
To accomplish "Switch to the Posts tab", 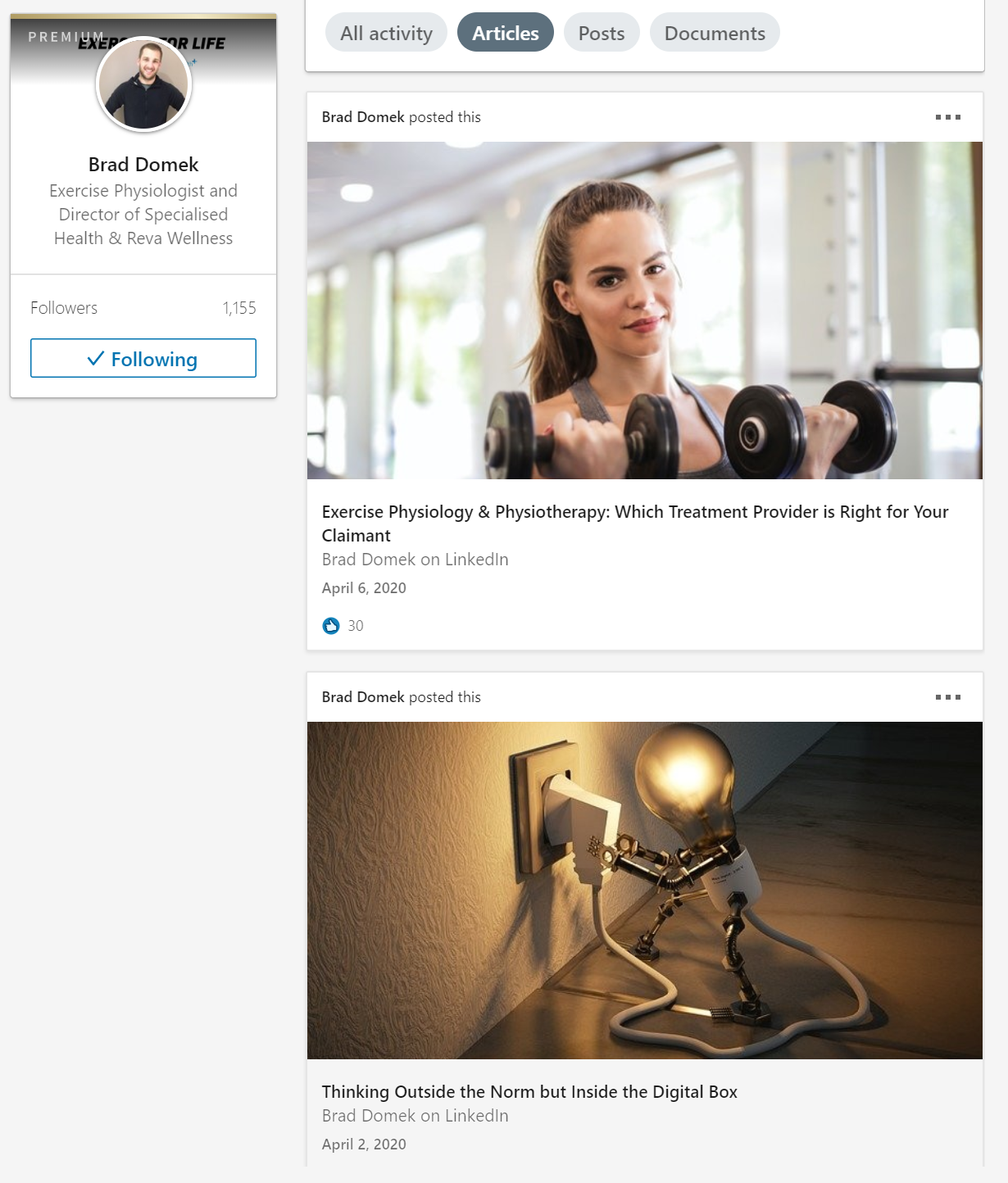I will point(602,33).
